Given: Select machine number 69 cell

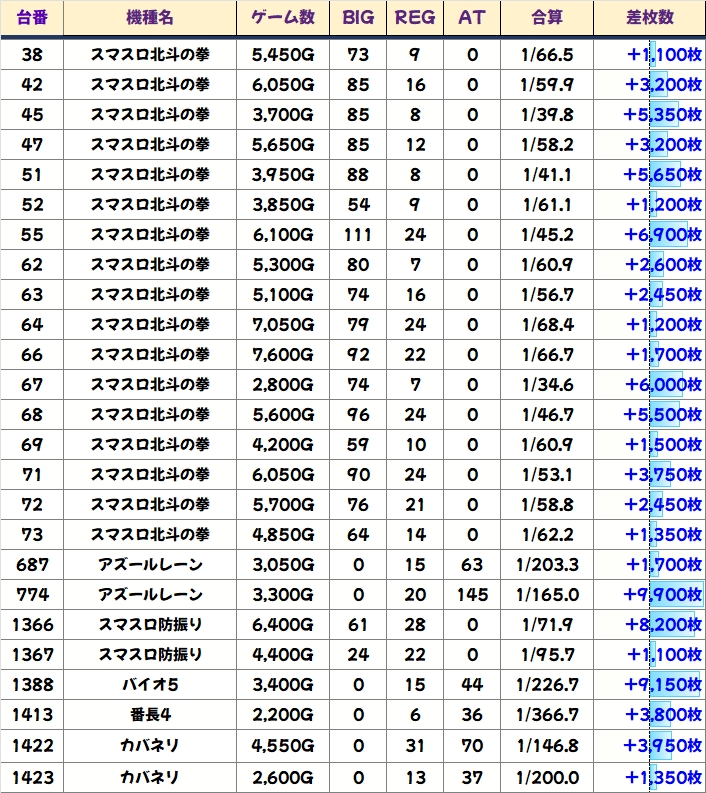Looking at the screenshot, I should [32, 445].
